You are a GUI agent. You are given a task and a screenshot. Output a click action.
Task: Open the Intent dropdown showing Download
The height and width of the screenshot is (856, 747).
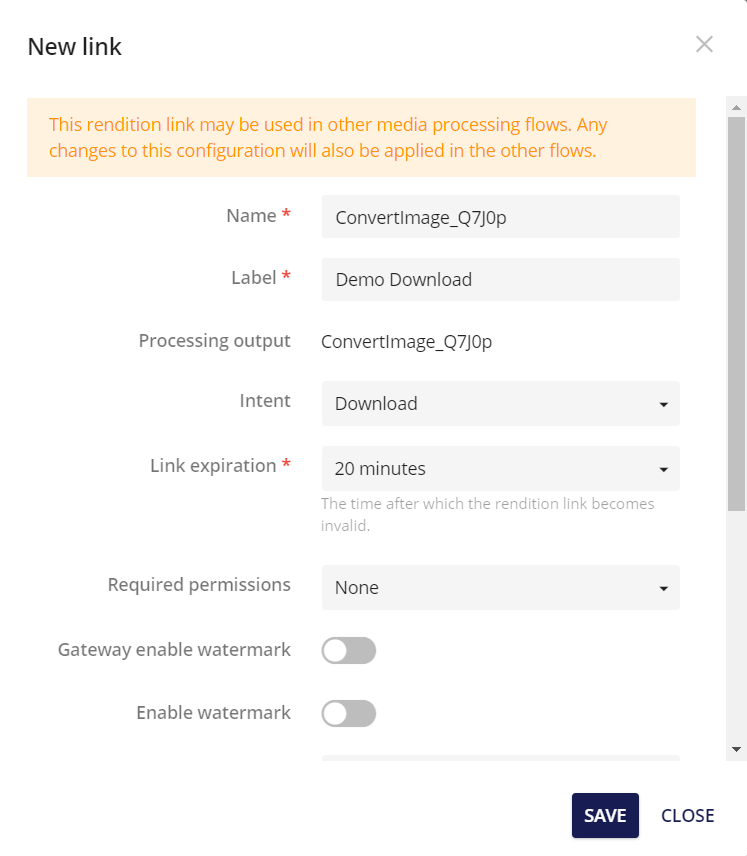tap(500, 404)
